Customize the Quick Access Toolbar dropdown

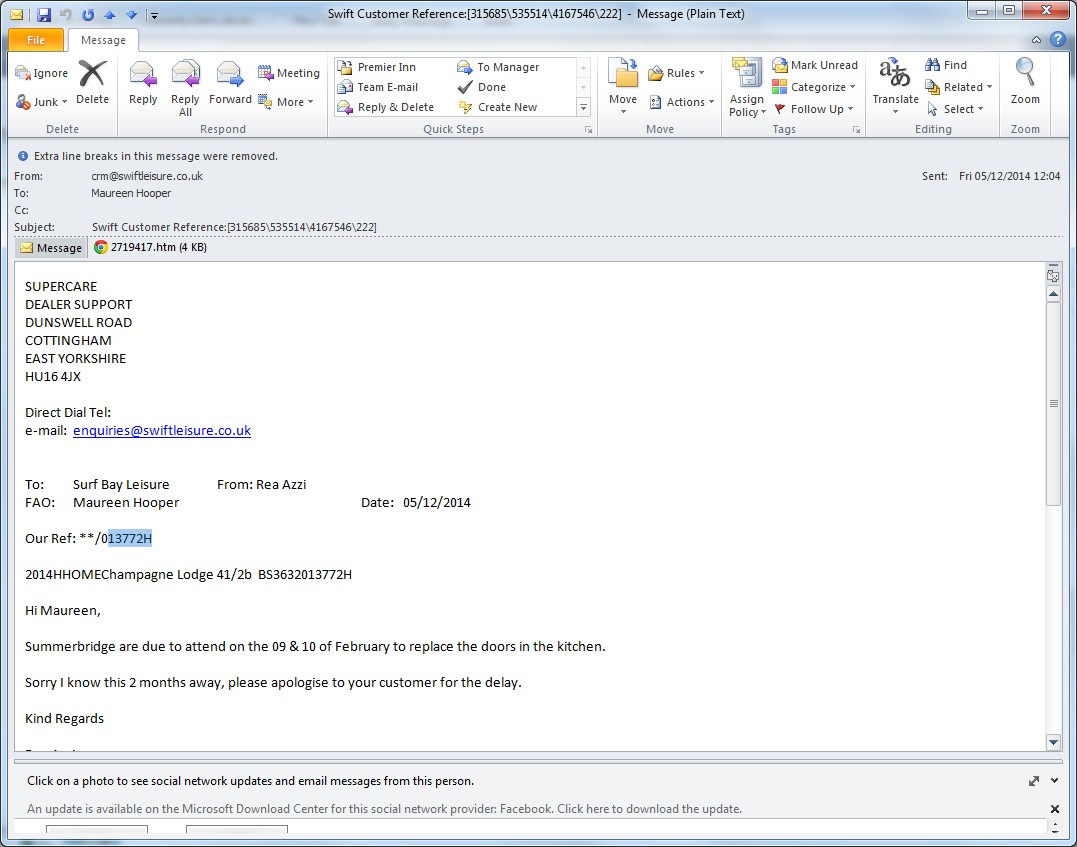(154, 15)
